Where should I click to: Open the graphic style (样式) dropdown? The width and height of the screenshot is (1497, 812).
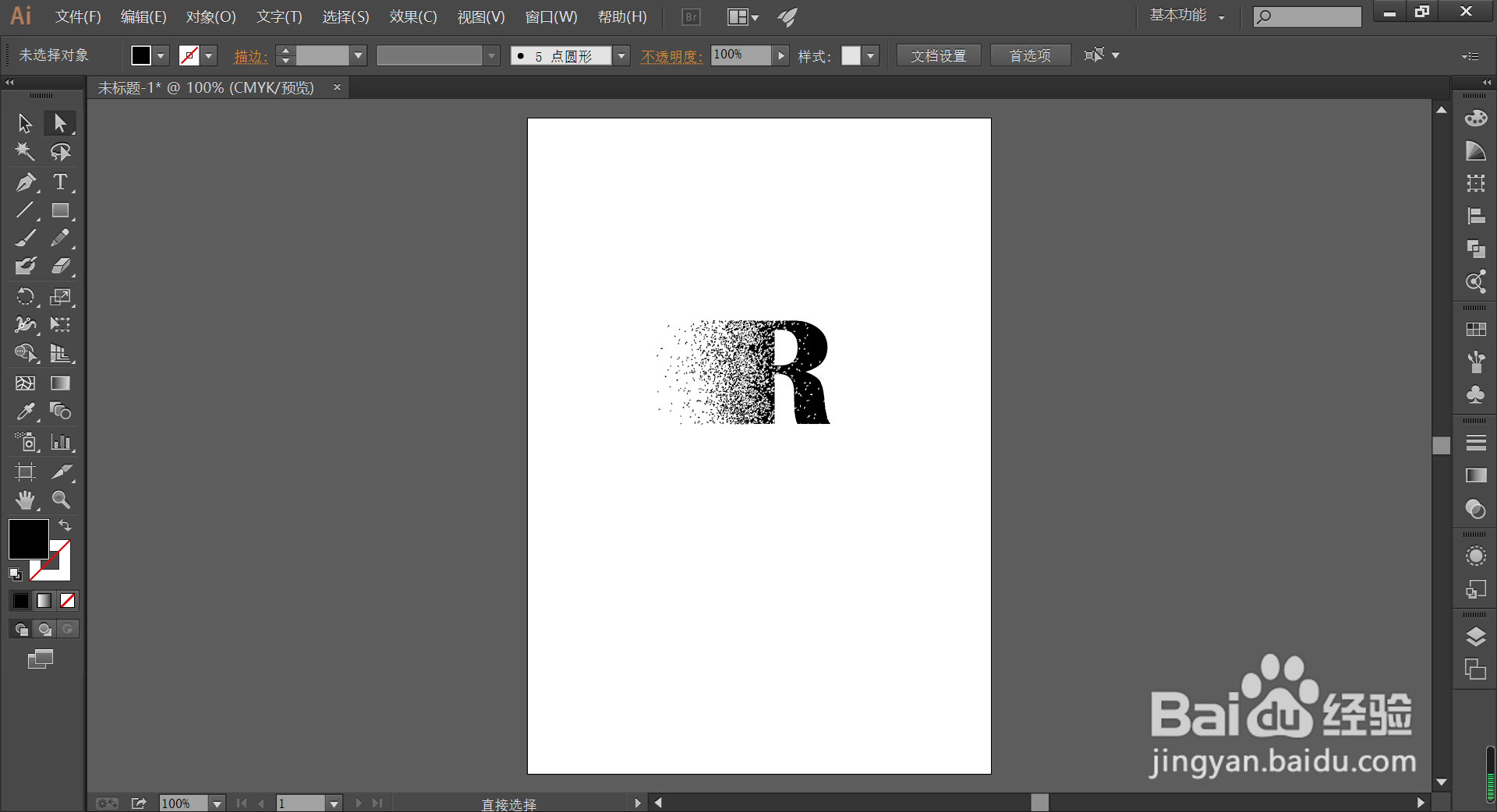tap(871, 55)
